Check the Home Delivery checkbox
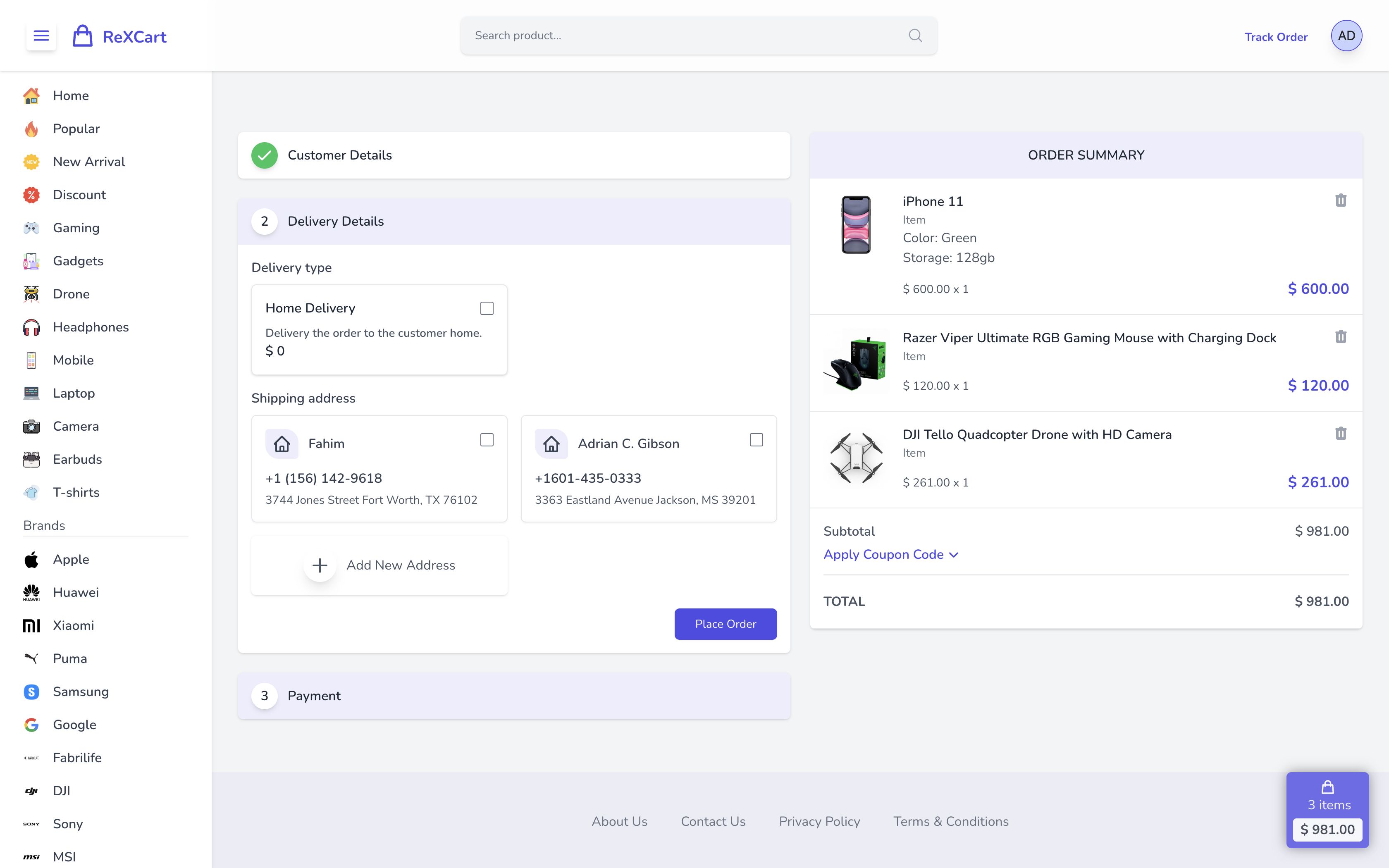1389x868 pixels. [x=487, y=308]
